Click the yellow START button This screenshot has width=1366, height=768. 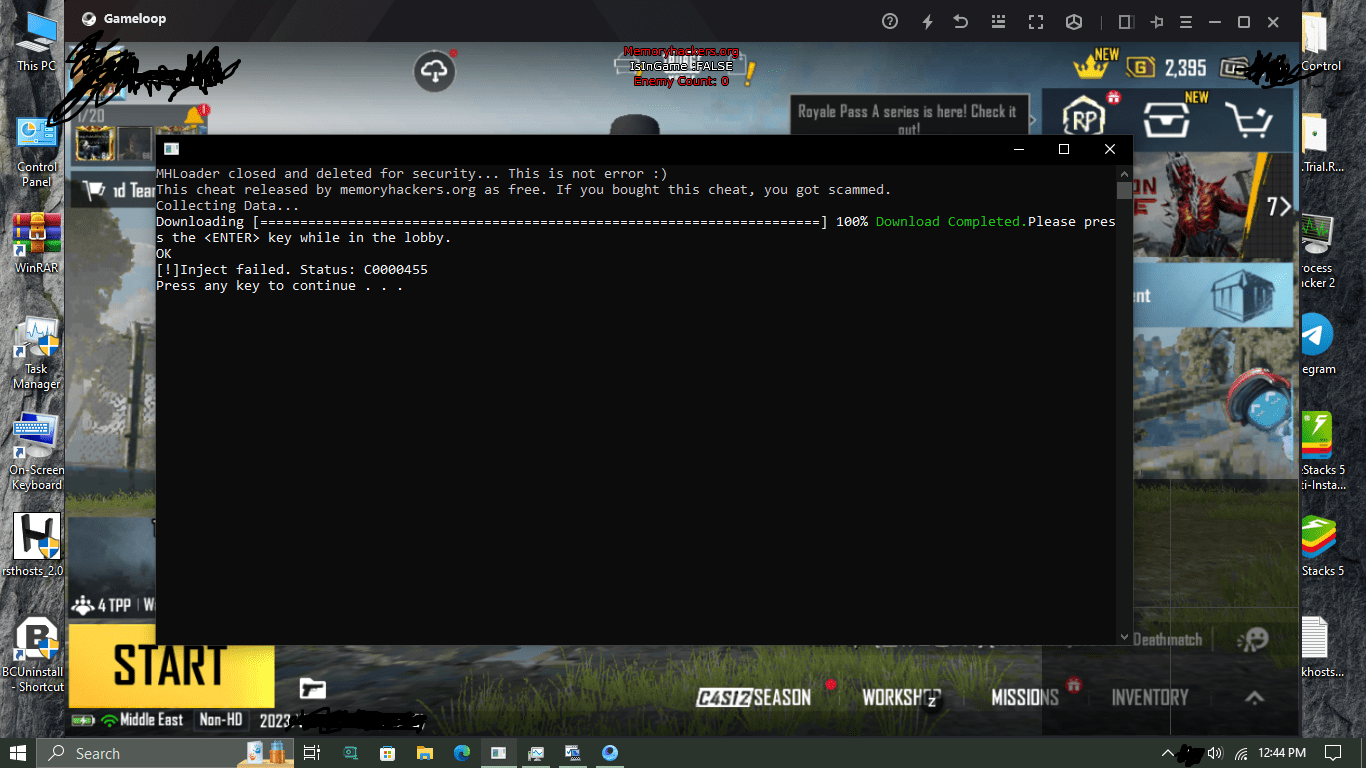171,665
